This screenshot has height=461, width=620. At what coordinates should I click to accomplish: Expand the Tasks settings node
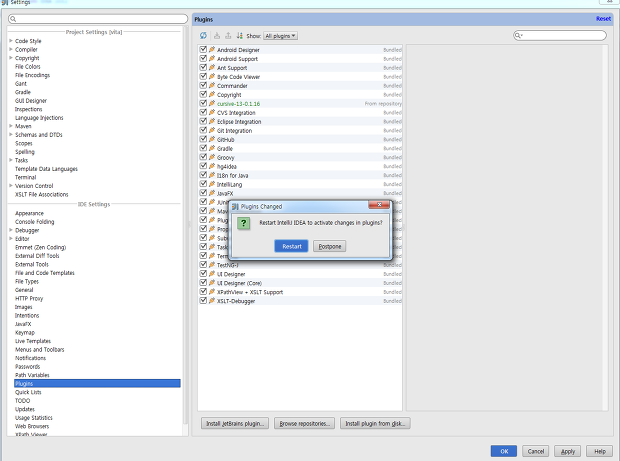point(11,160)
